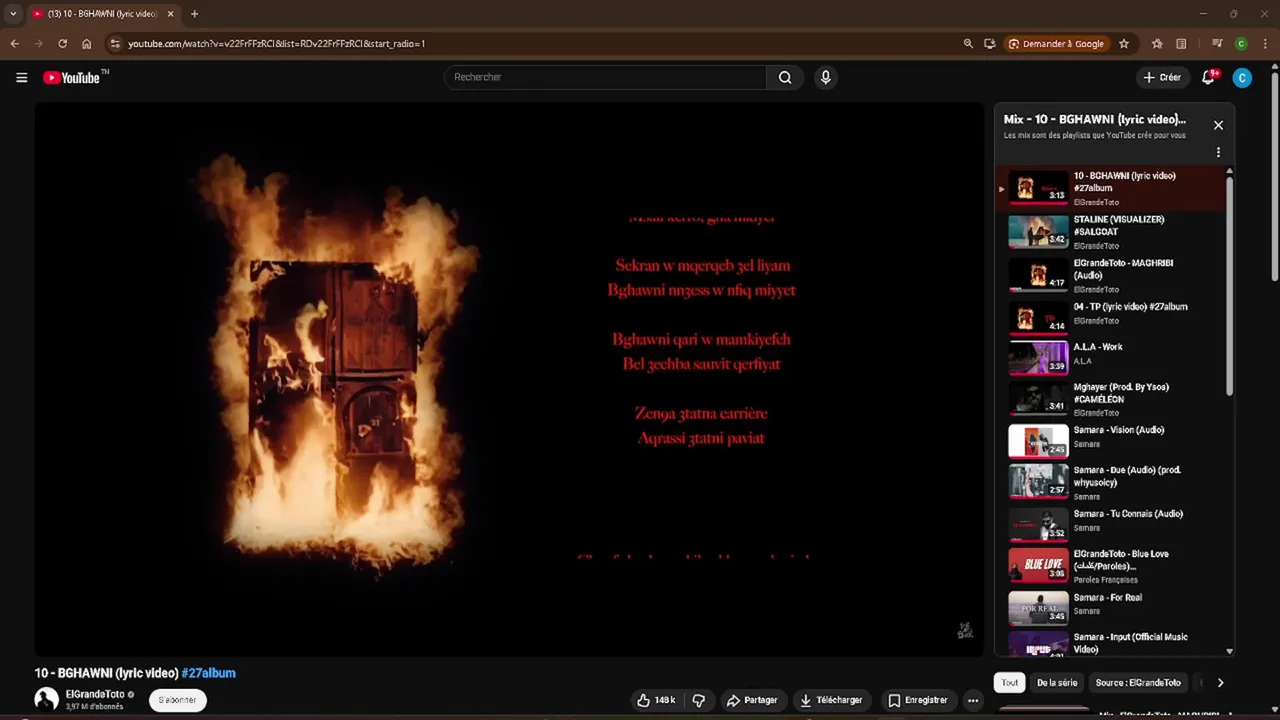Screen dimensions: 1280x720
Task: Open the reading list side panel icon
Action: pos(1181,43)
